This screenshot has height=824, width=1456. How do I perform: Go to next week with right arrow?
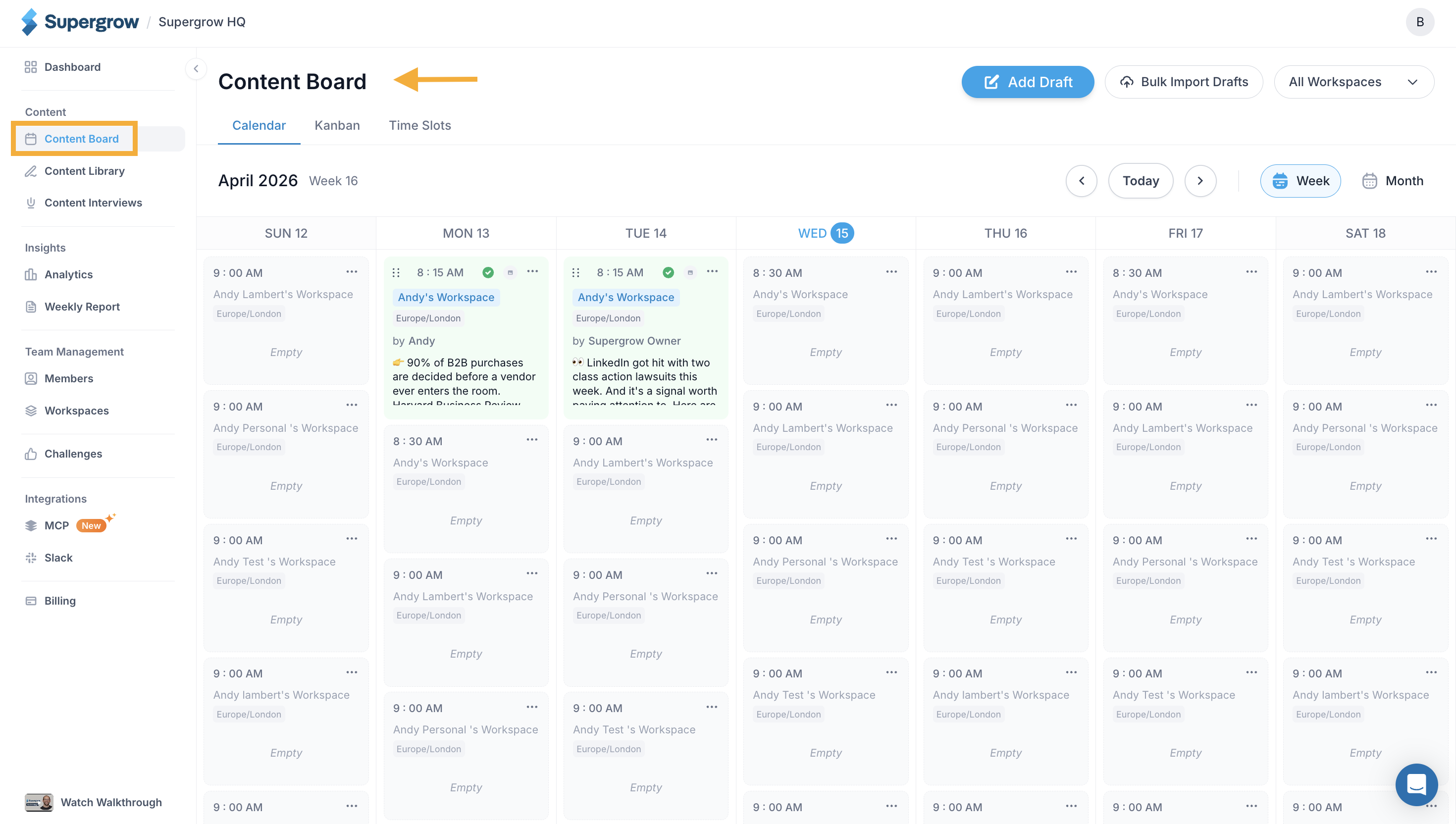coord(1200,181)
